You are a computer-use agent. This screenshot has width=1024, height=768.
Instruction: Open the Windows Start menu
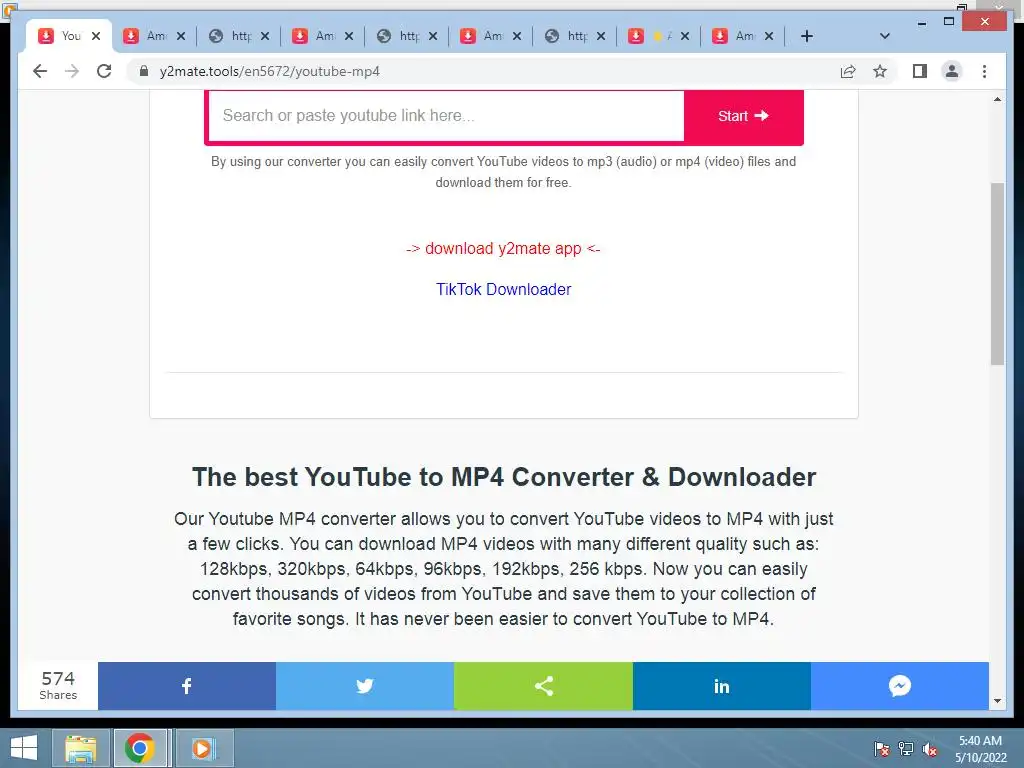24,748
